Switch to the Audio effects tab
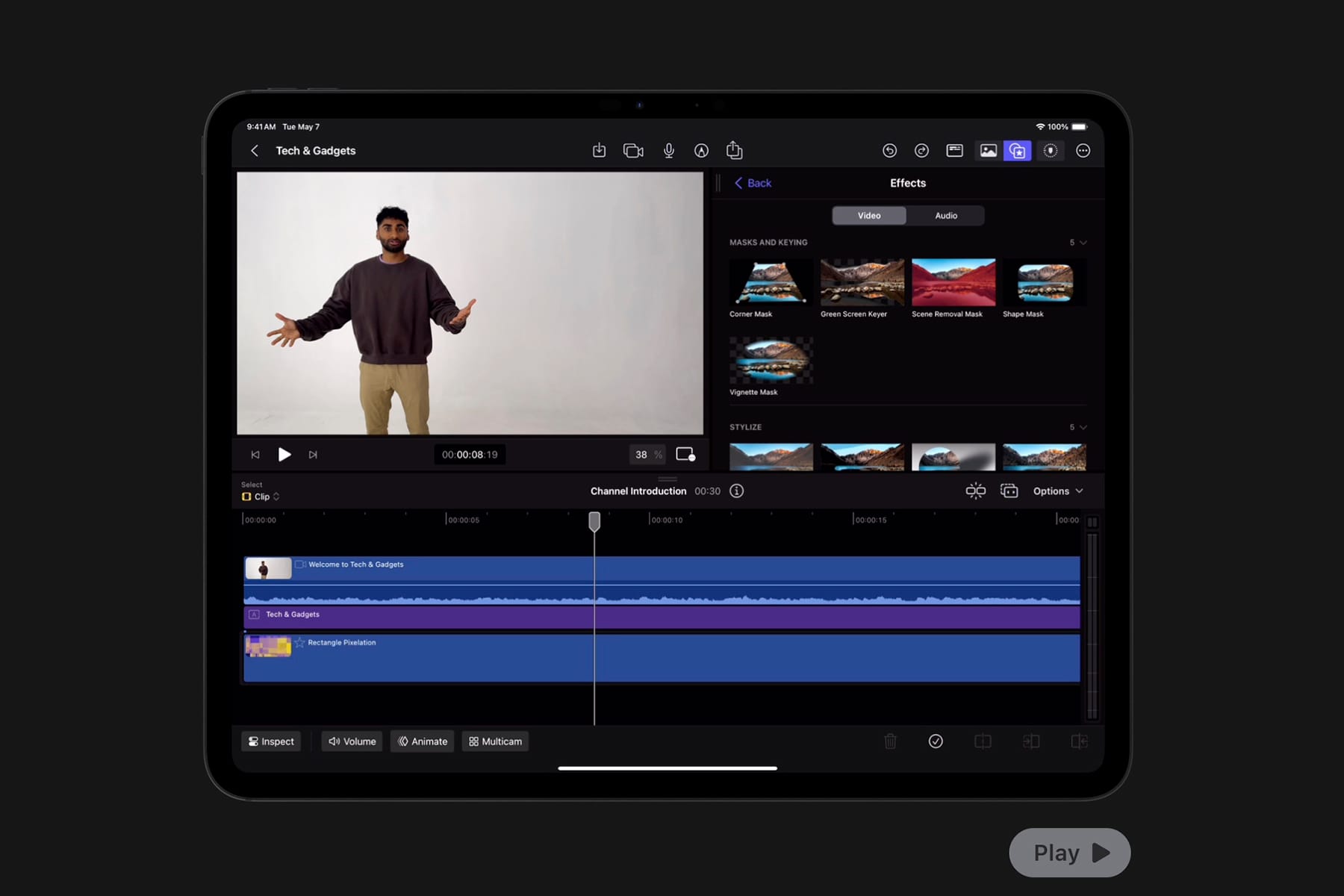This screenshot has height=896, width=1344. [x=946, y=216]
